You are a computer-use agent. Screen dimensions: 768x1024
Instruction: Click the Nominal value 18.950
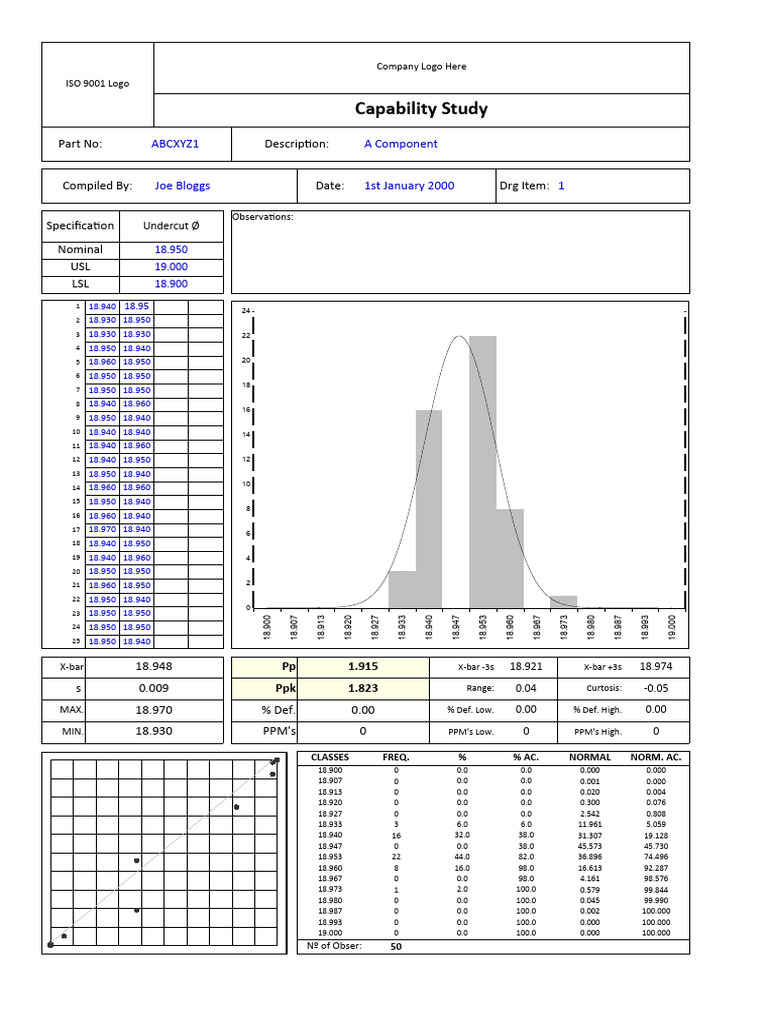point(171,249)
